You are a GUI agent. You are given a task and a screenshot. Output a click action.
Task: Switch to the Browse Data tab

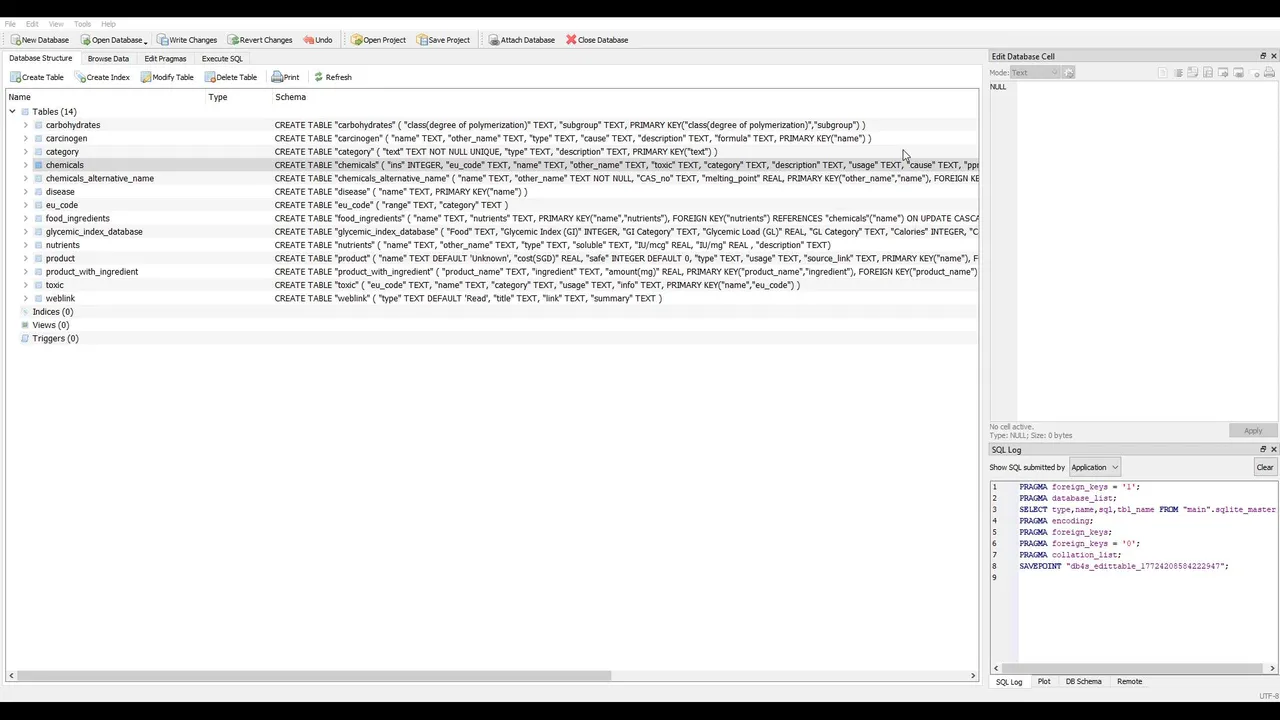click(108, 59)
